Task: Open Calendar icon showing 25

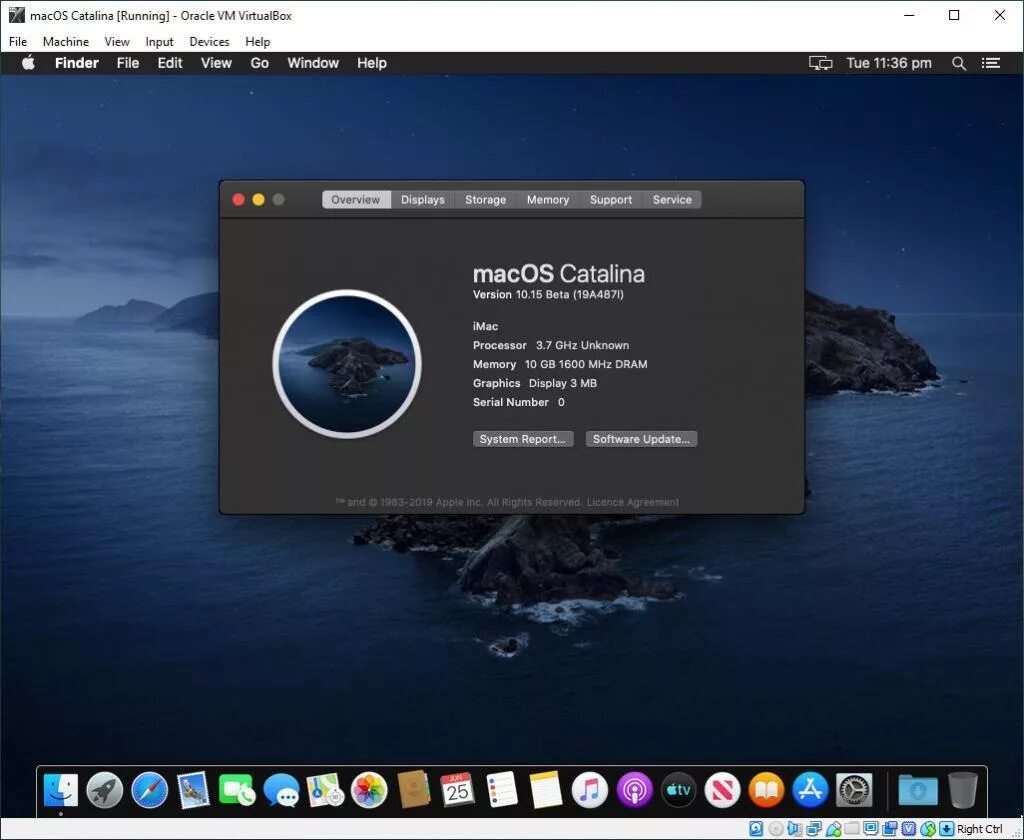Action: (x=457, y=790)
